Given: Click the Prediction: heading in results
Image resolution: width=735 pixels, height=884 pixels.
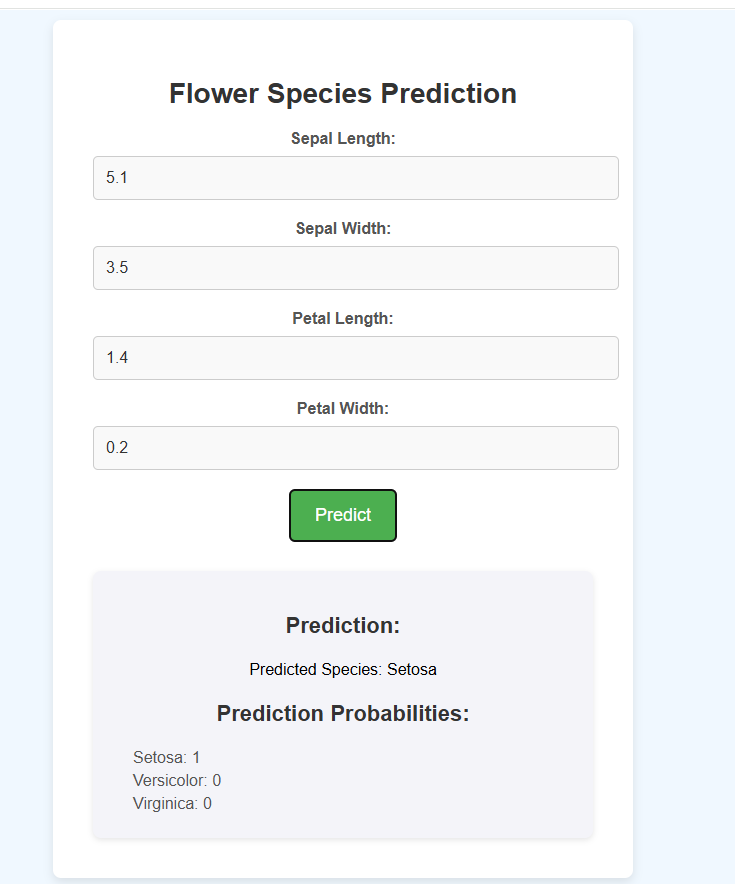Looking at the screenshot, I should (343, 625).
